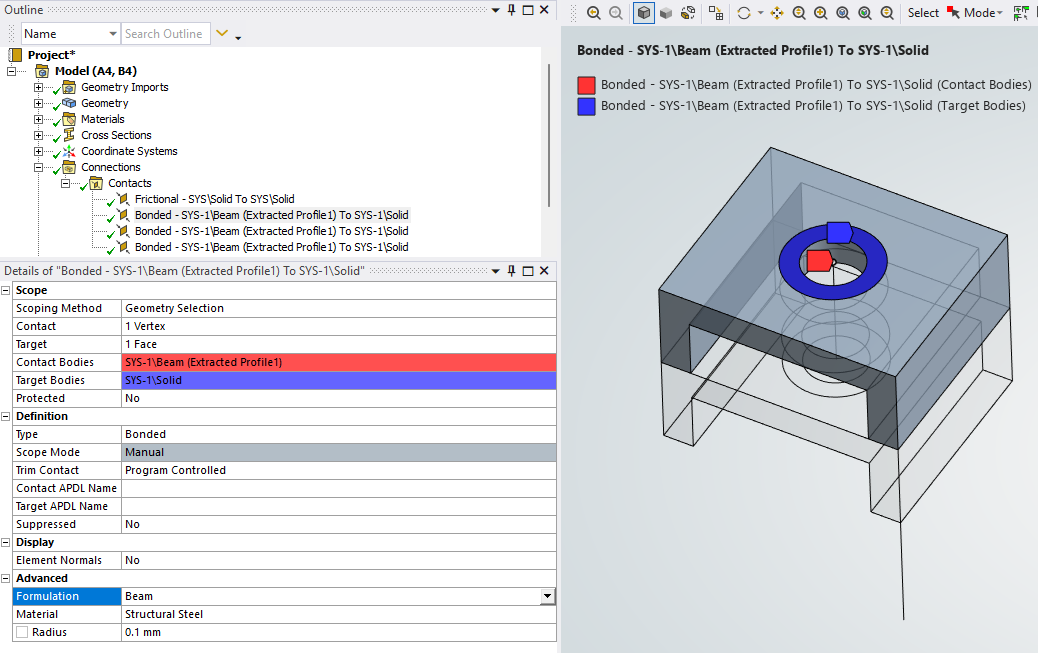Image resolution: width=1038 pixels, height=653 pixels.
Task: Click the blue Target Bodies legend swatch
Action: 587,106
